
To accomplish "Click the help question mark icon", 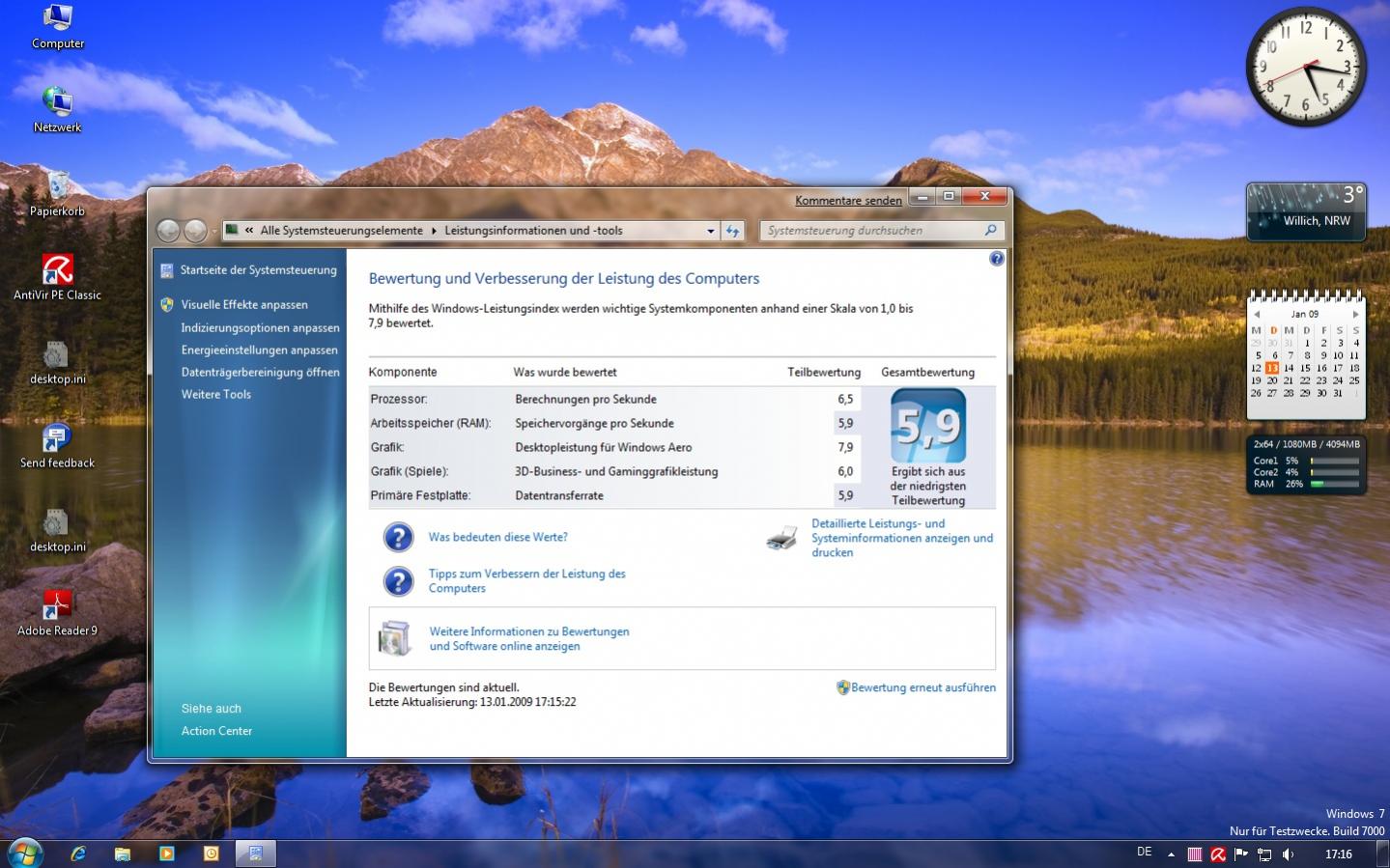I will click(997, 259).
